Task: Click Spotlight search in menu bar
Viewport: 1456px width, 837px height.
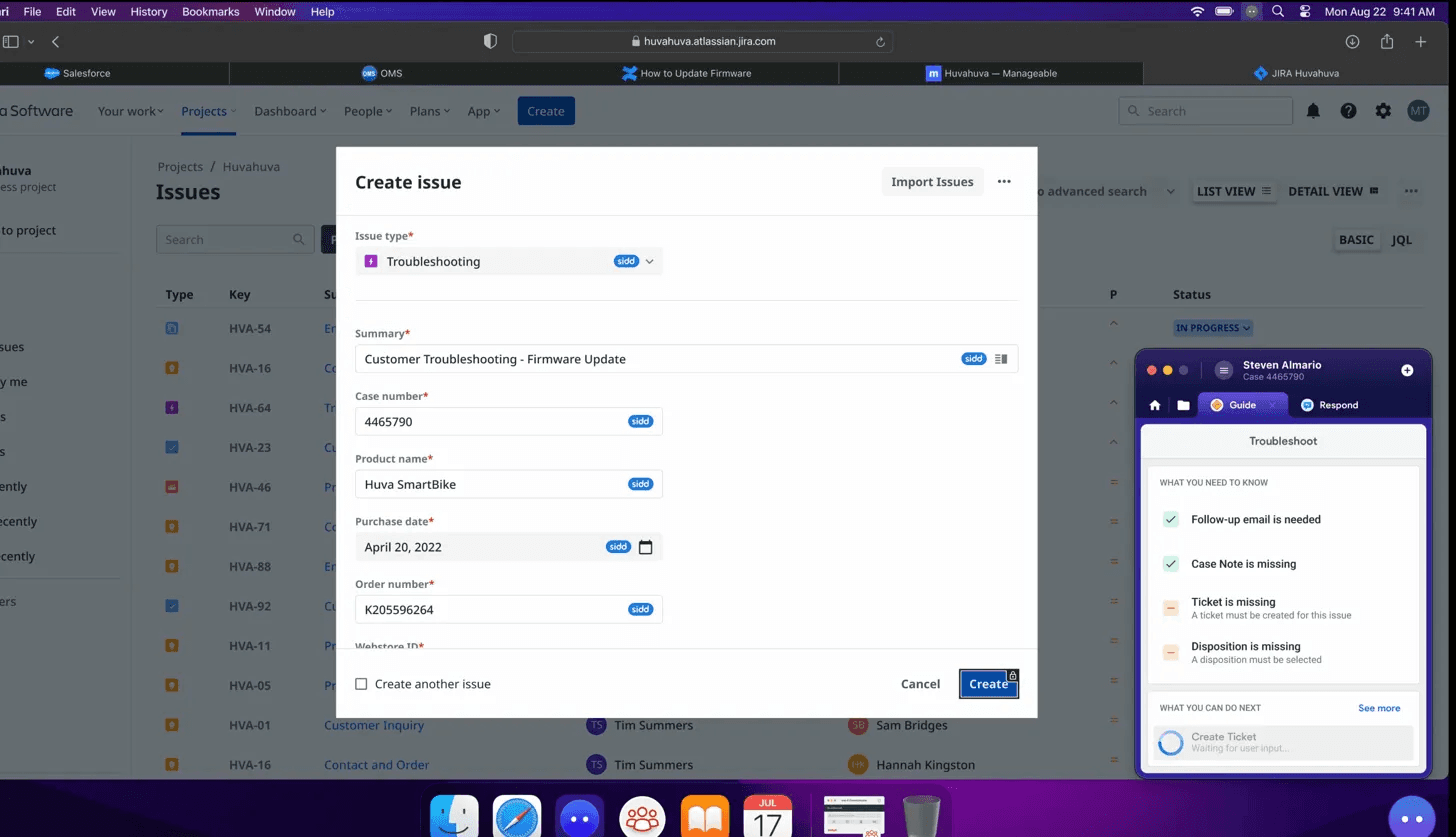Action: pos(1278,12)
